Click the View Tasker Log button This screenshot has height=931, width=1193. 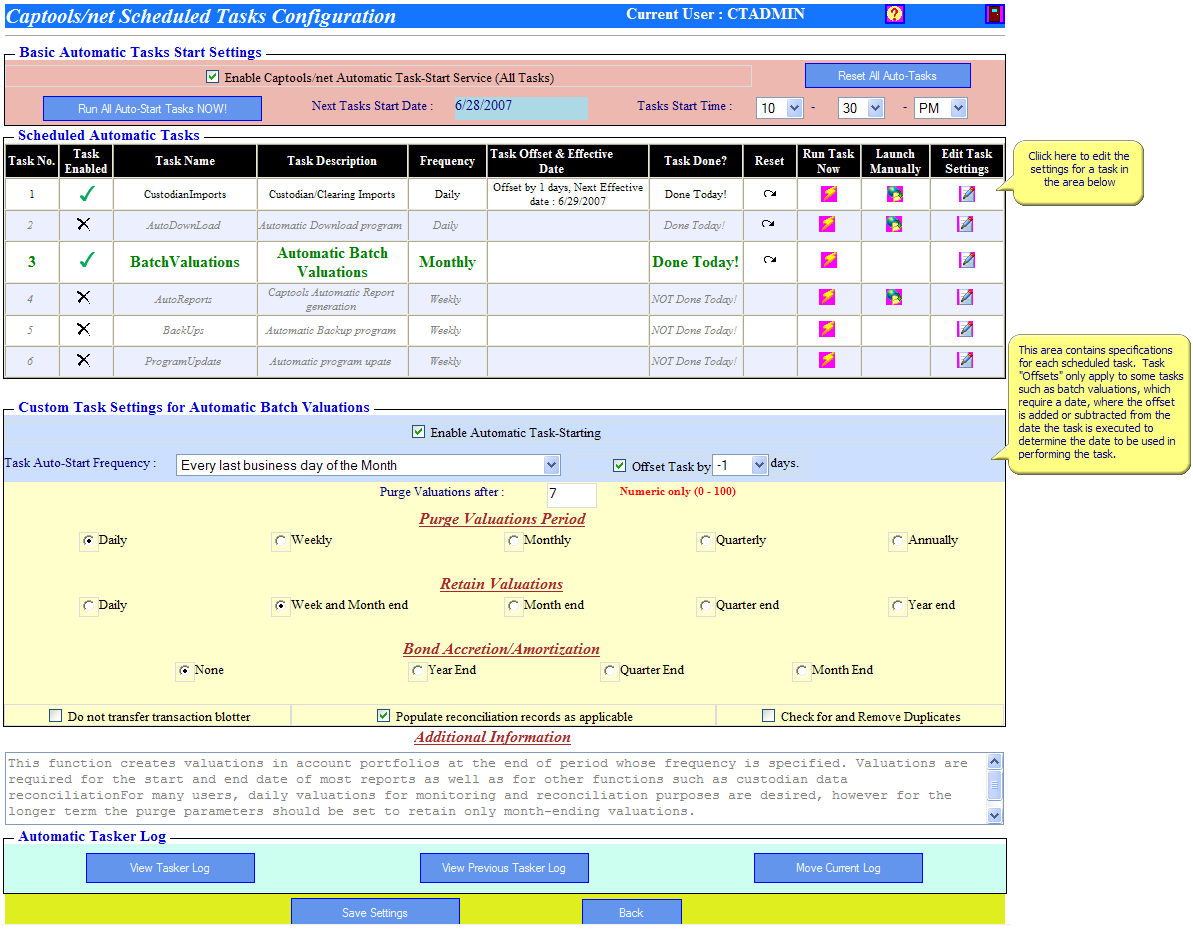[169, 867]
